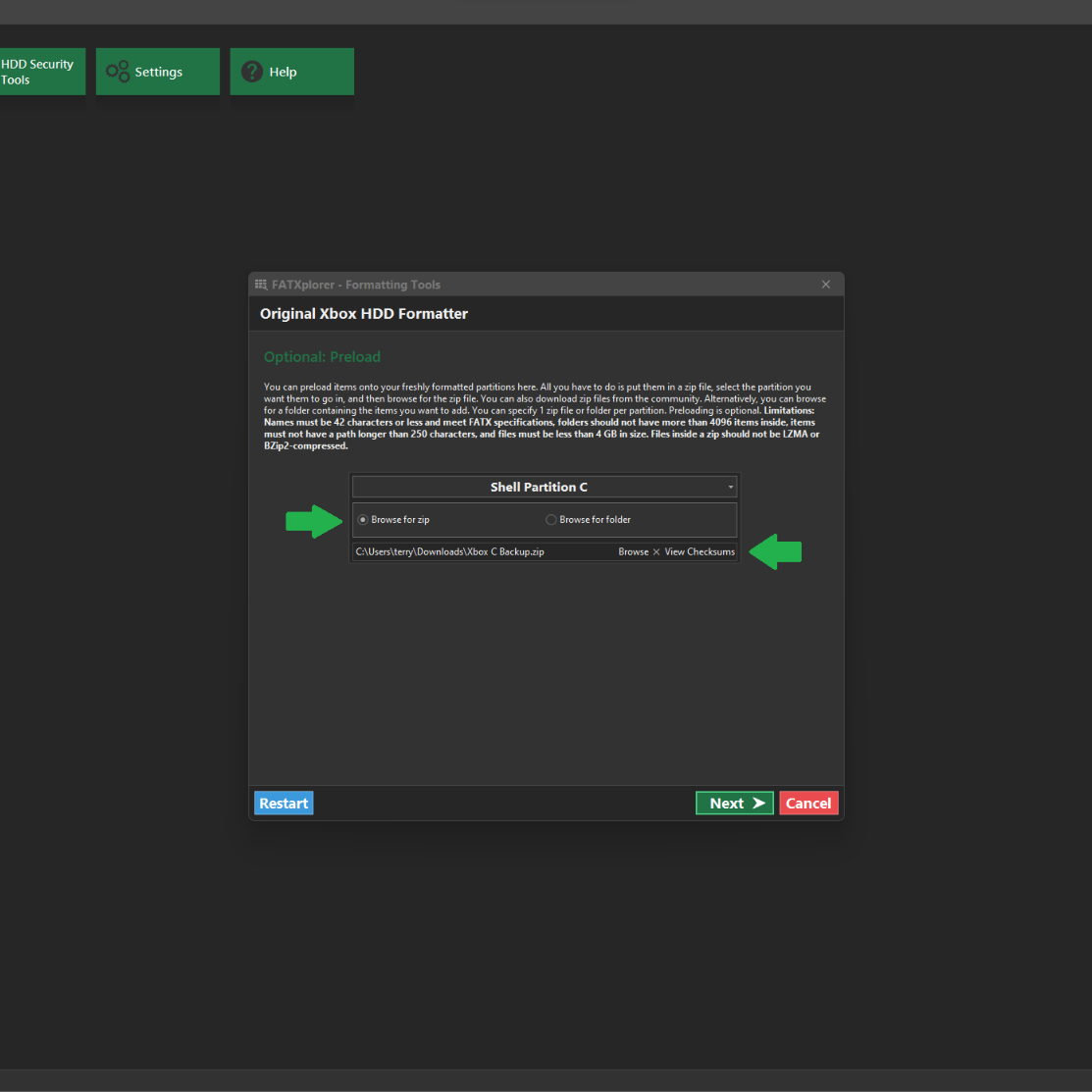This screenshot has width=1092, height=1092.
Task: Clear the selected zip path with X
Action: pyautogui.click(x=656, y=551)
